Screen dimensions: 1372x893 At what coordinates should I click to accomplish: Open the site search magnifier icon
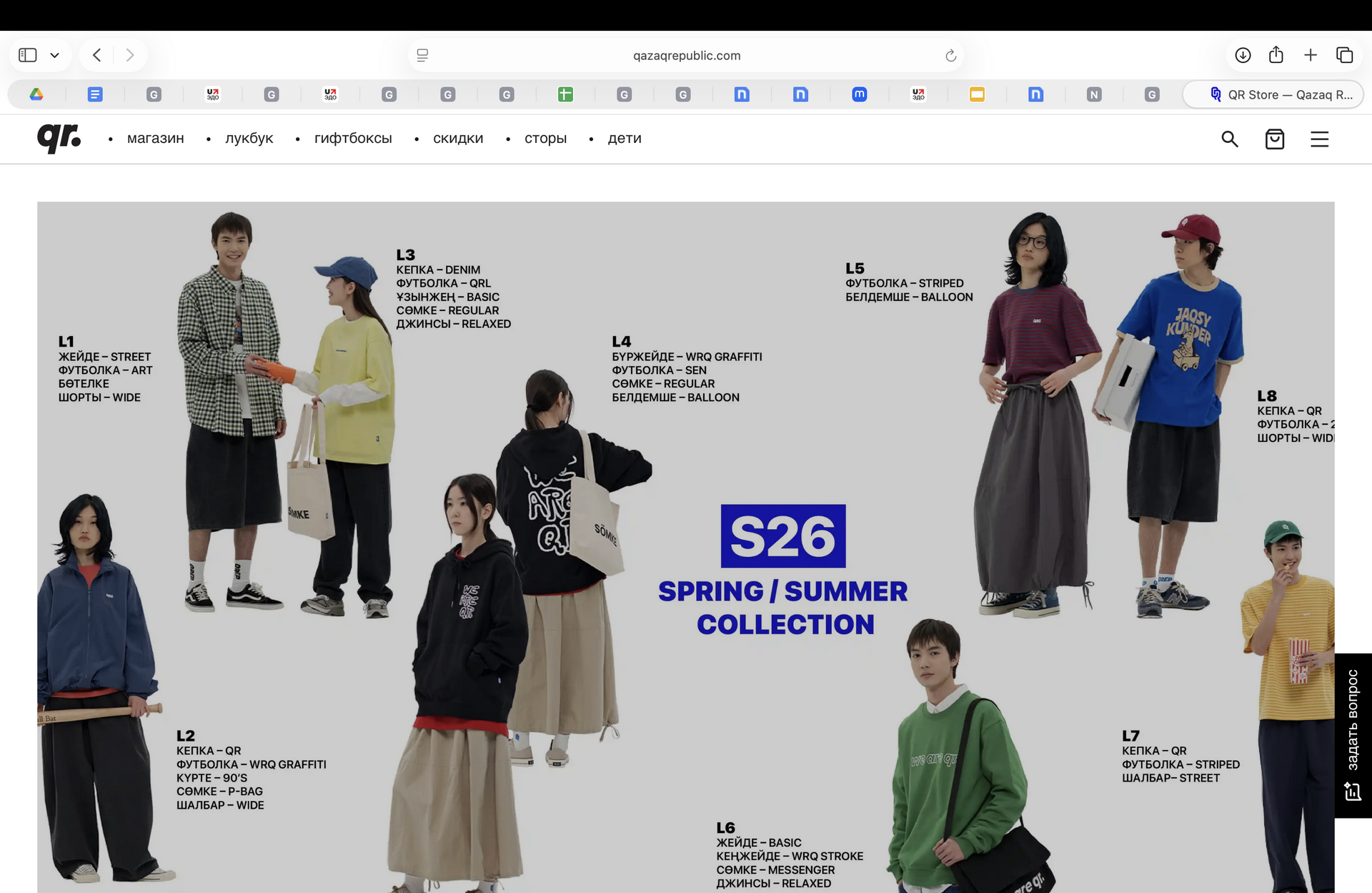click(x=1229, y=139)
